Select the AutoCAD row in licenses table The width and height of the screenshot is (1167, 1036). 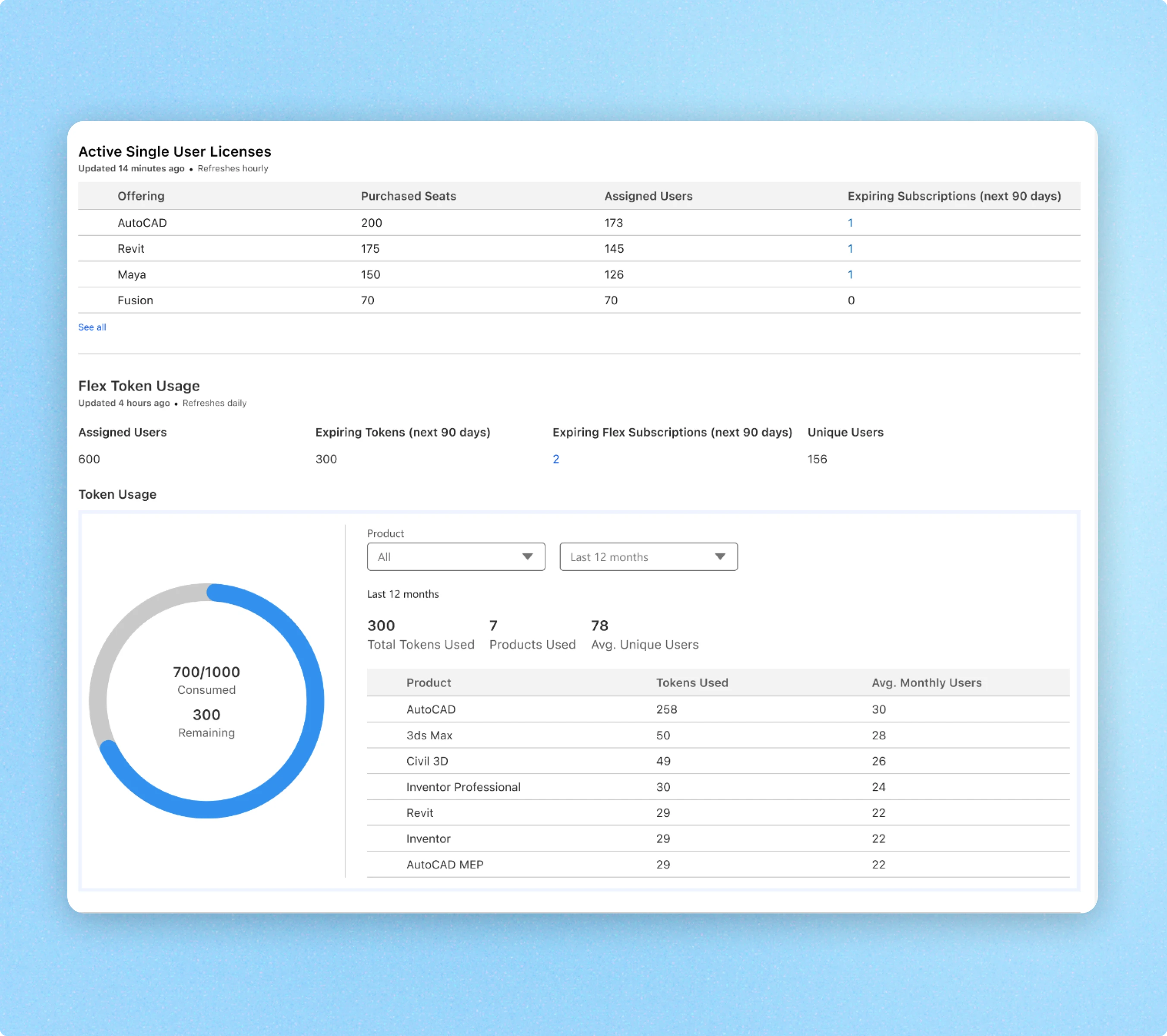tap(579, 223)
